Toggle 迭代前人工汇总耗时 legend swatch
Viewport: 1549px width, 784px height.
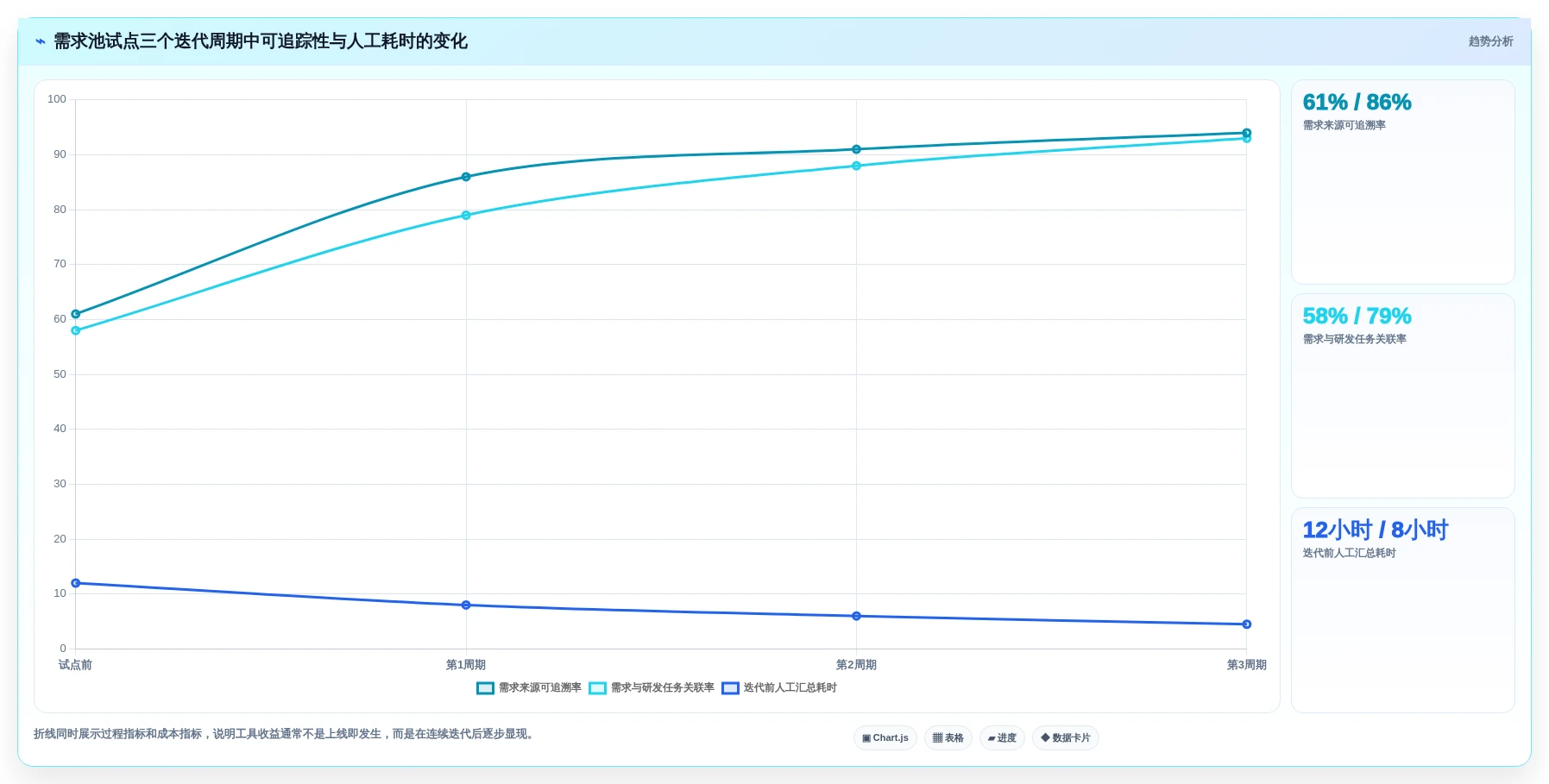pos(730,688)
